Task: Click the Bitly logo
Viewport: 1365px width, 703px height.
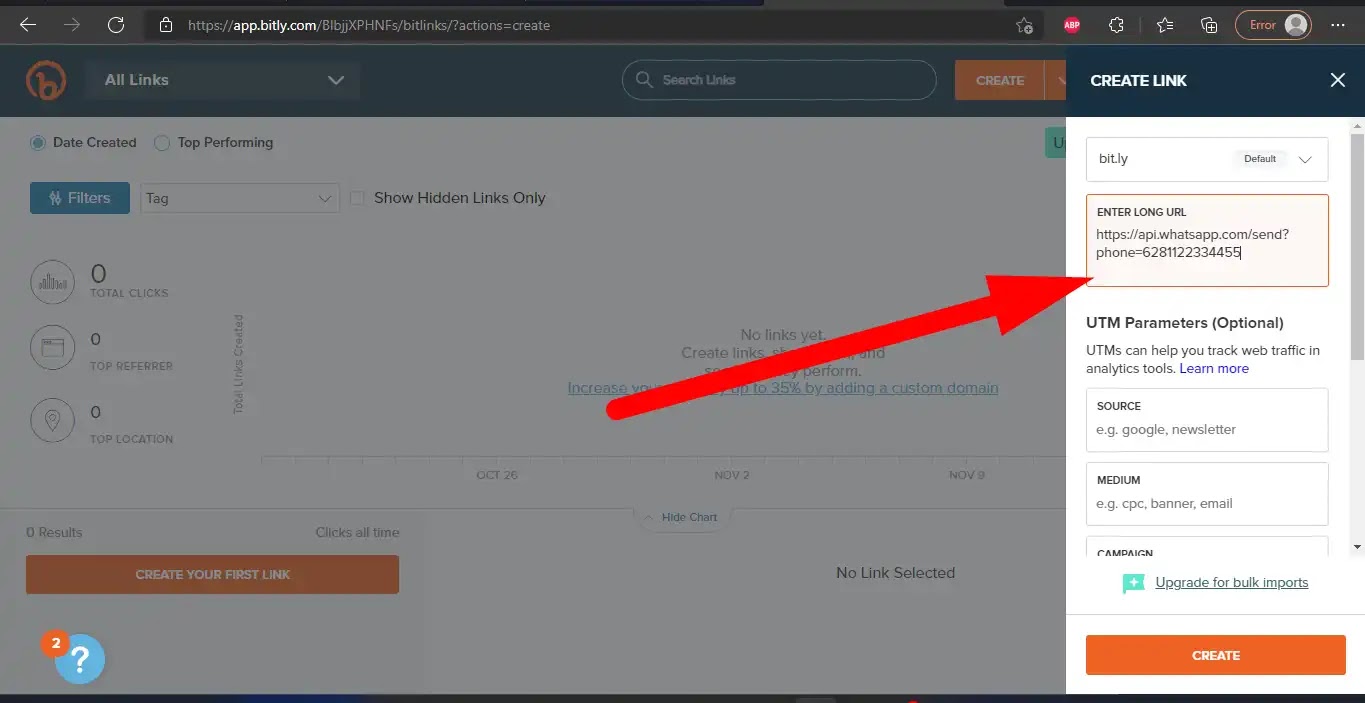Action: pos(46,80)
